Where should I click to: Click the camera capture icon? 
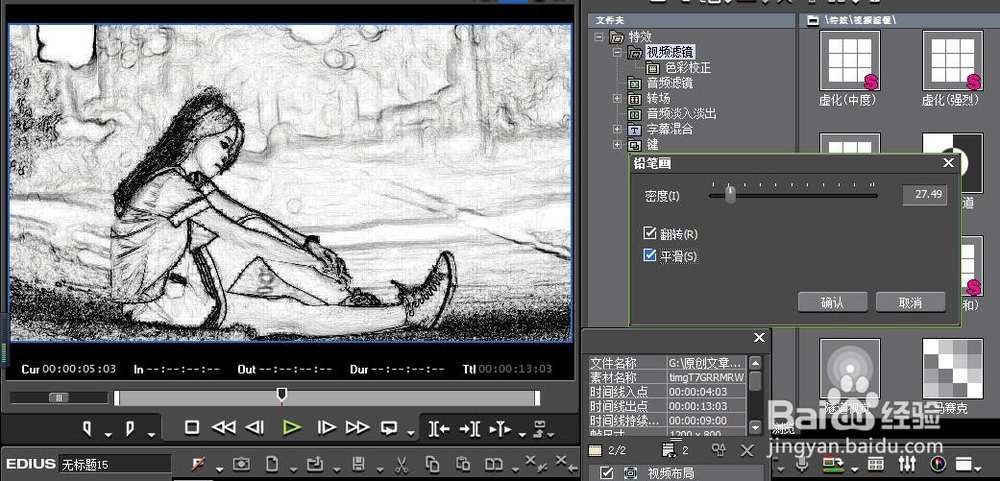[241, 464]
